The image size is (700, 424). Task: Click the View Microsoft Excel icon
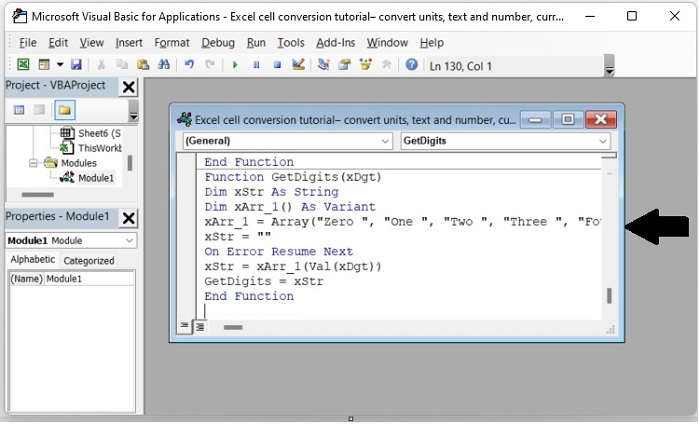coord(23,65)
